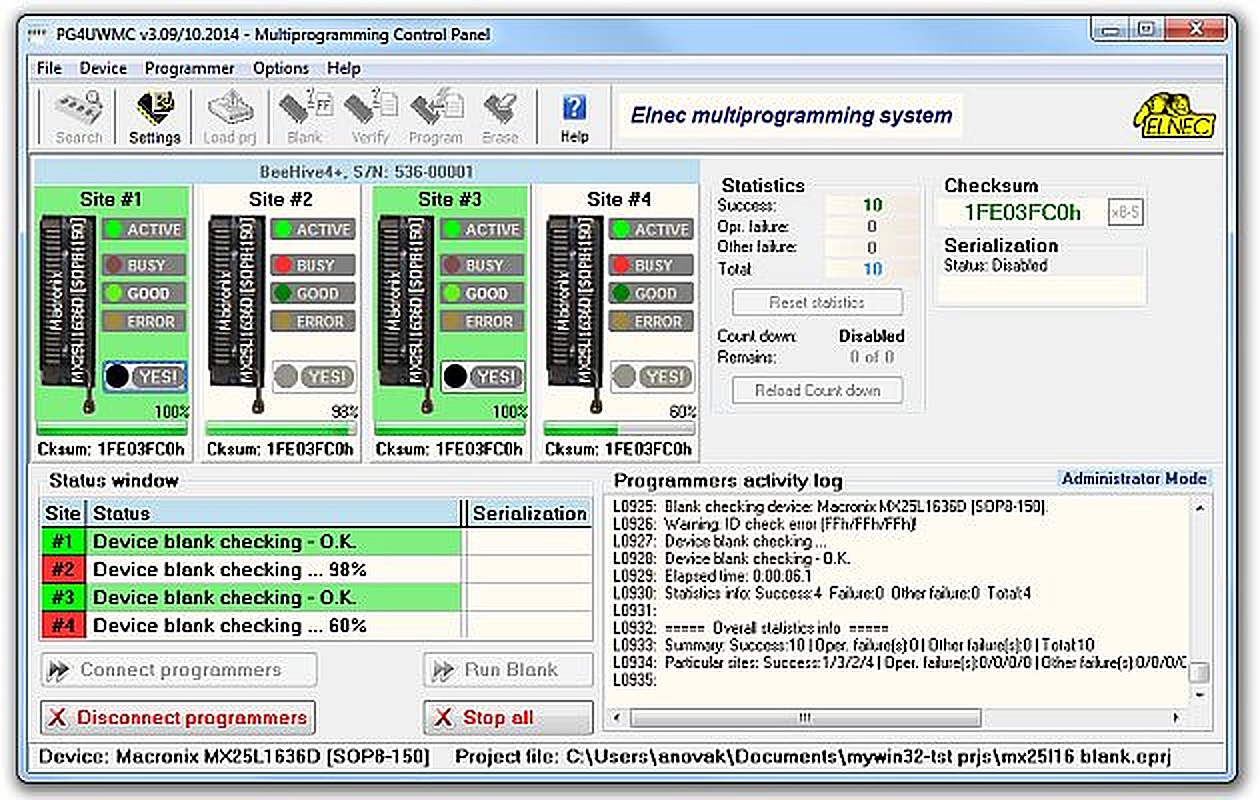The width and height of the screenshot is (1260, 800).
Task: Toggle the YES! button on Site #2
Action: coord(315,376)
